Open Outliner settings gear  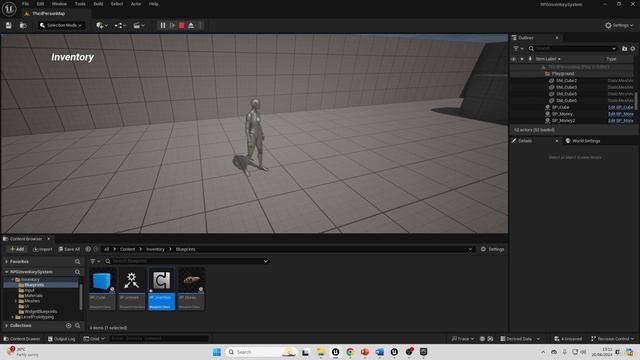(x=633, y=49)
